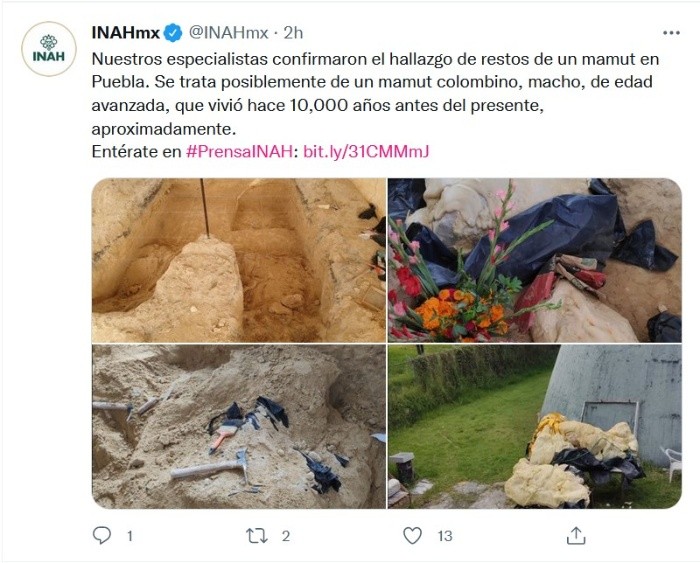Open the #PrensaINAH hashtag link
Viewport: 700px width, 563px height.
click(239, 152)
